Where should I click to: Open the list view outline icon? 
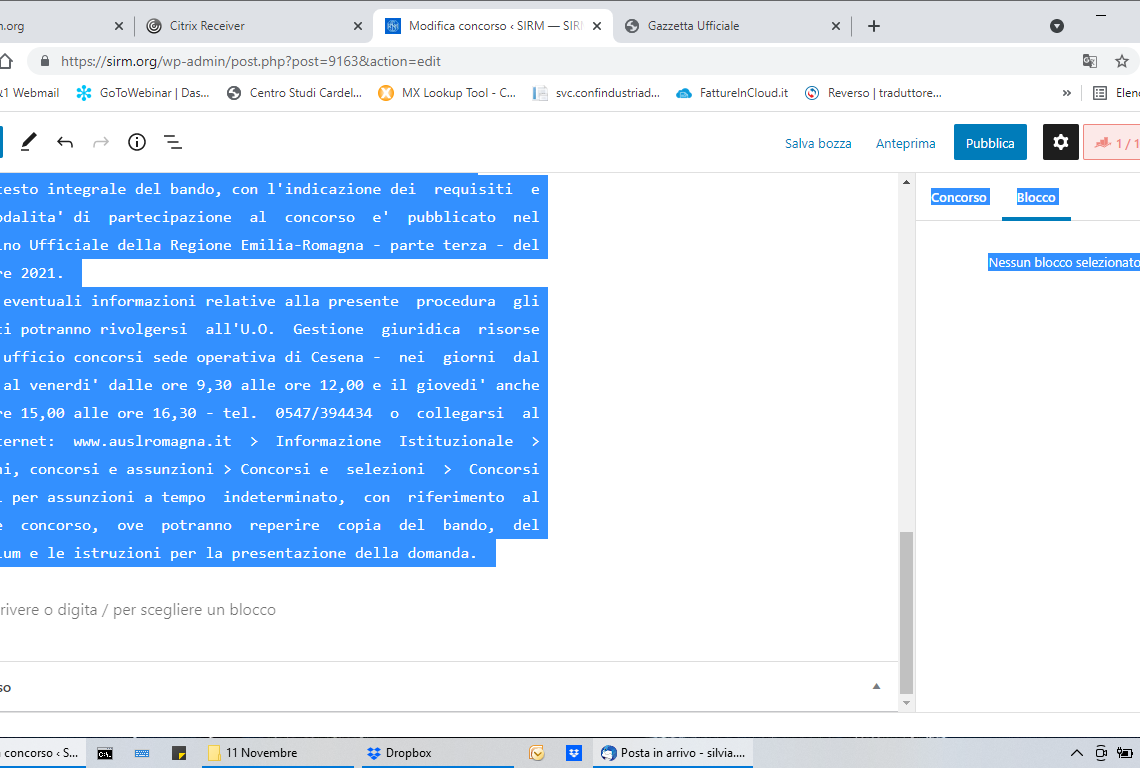pyautogui.click(x=173, y=142)
